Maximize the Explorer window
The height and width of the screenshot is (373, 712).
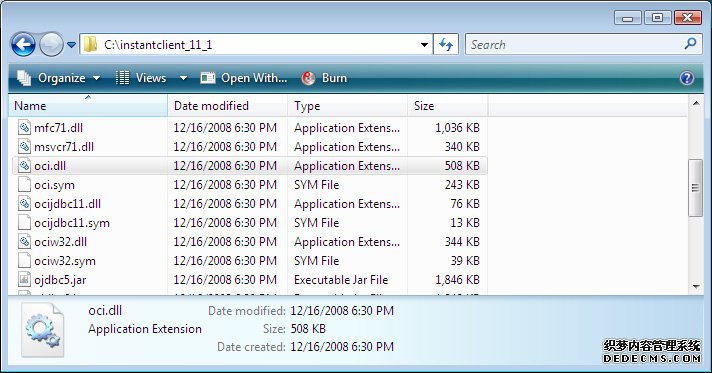pos(658,18)
